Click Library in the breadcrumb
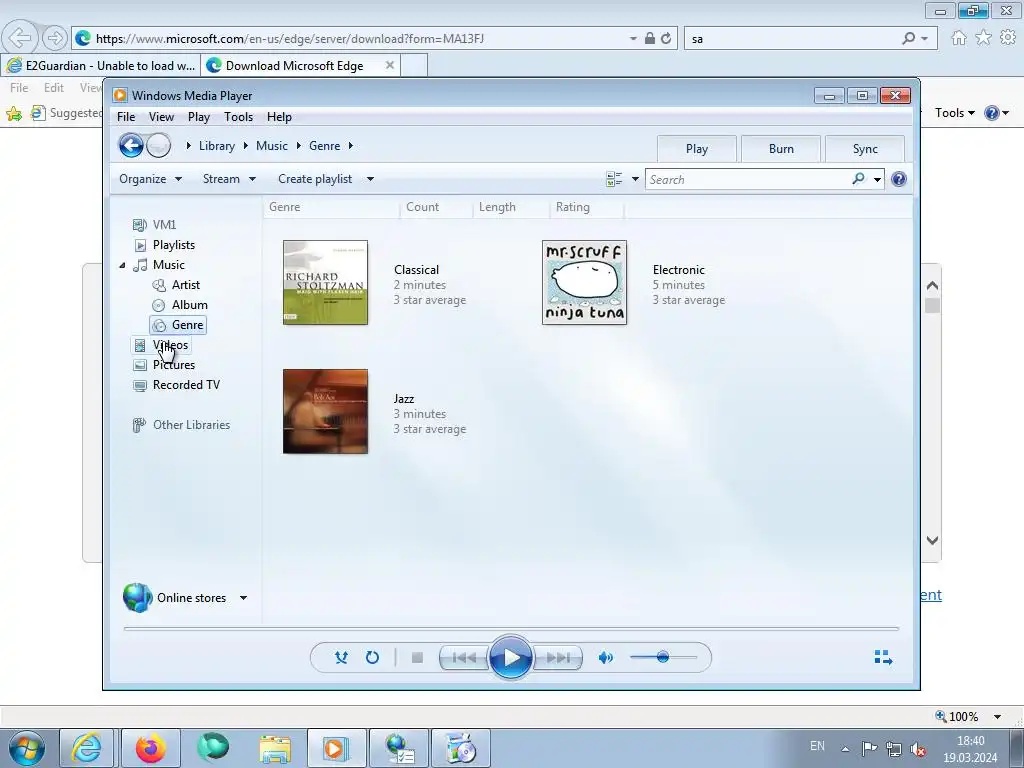The height and width of the screenshot is (768, 1024). pyautogui.click(x=217, y=146)
